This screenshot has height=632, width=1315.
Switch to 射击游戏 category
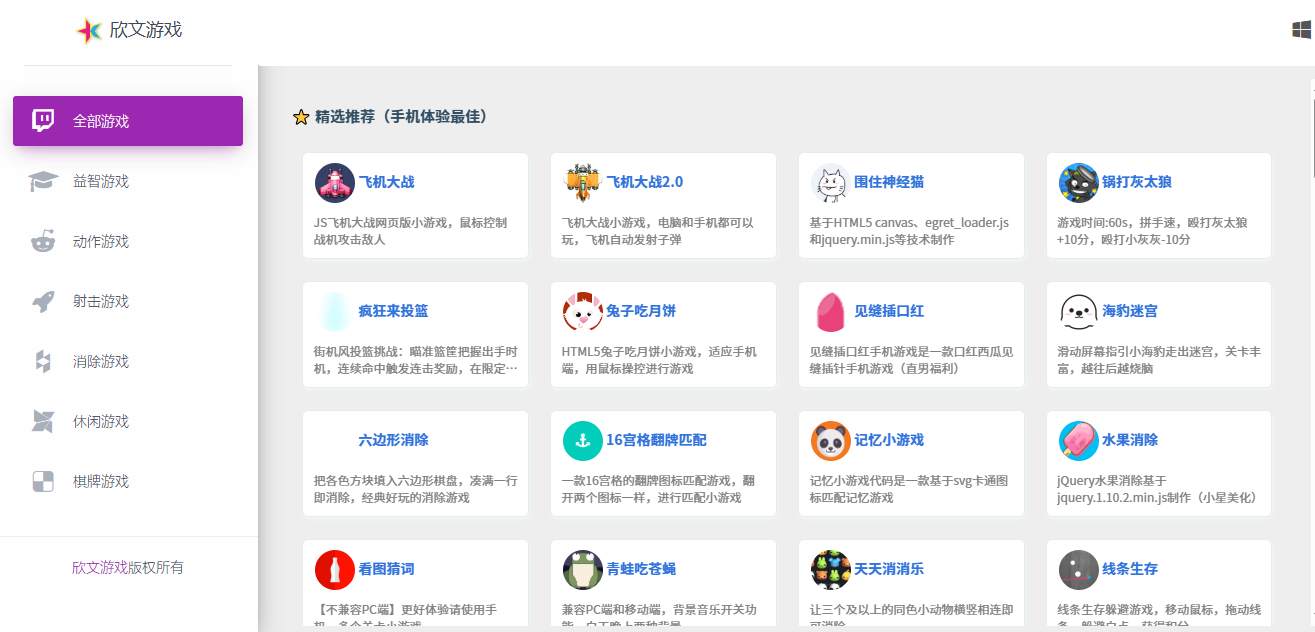click(x=128, y=301)
